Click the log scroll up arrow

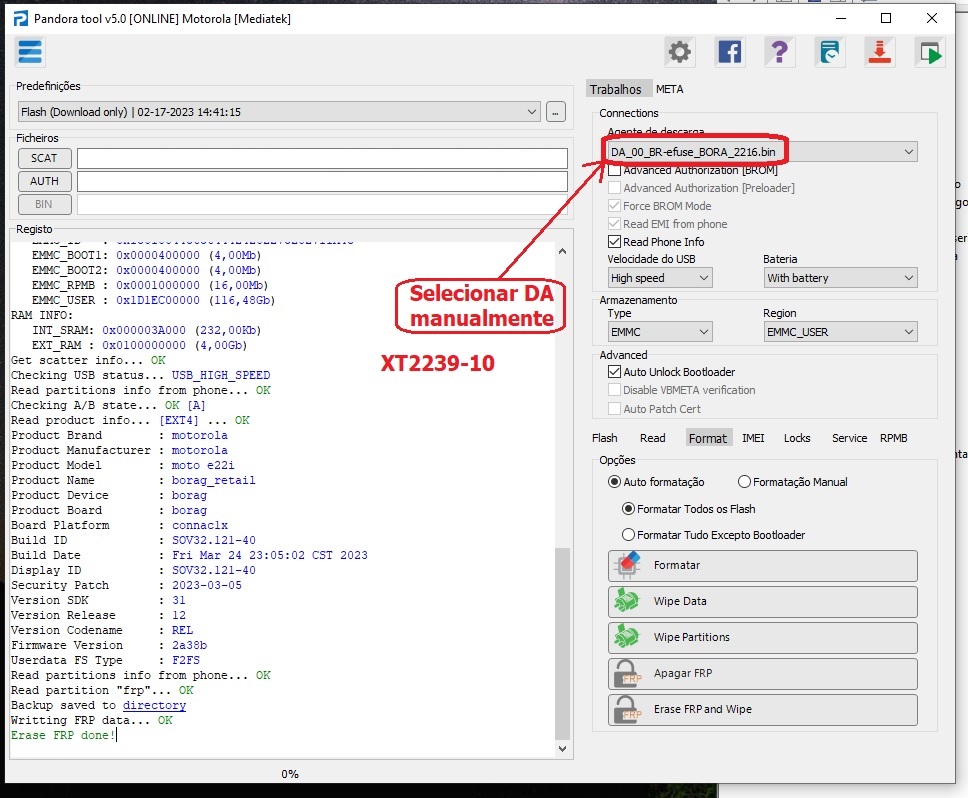[562, 251]
